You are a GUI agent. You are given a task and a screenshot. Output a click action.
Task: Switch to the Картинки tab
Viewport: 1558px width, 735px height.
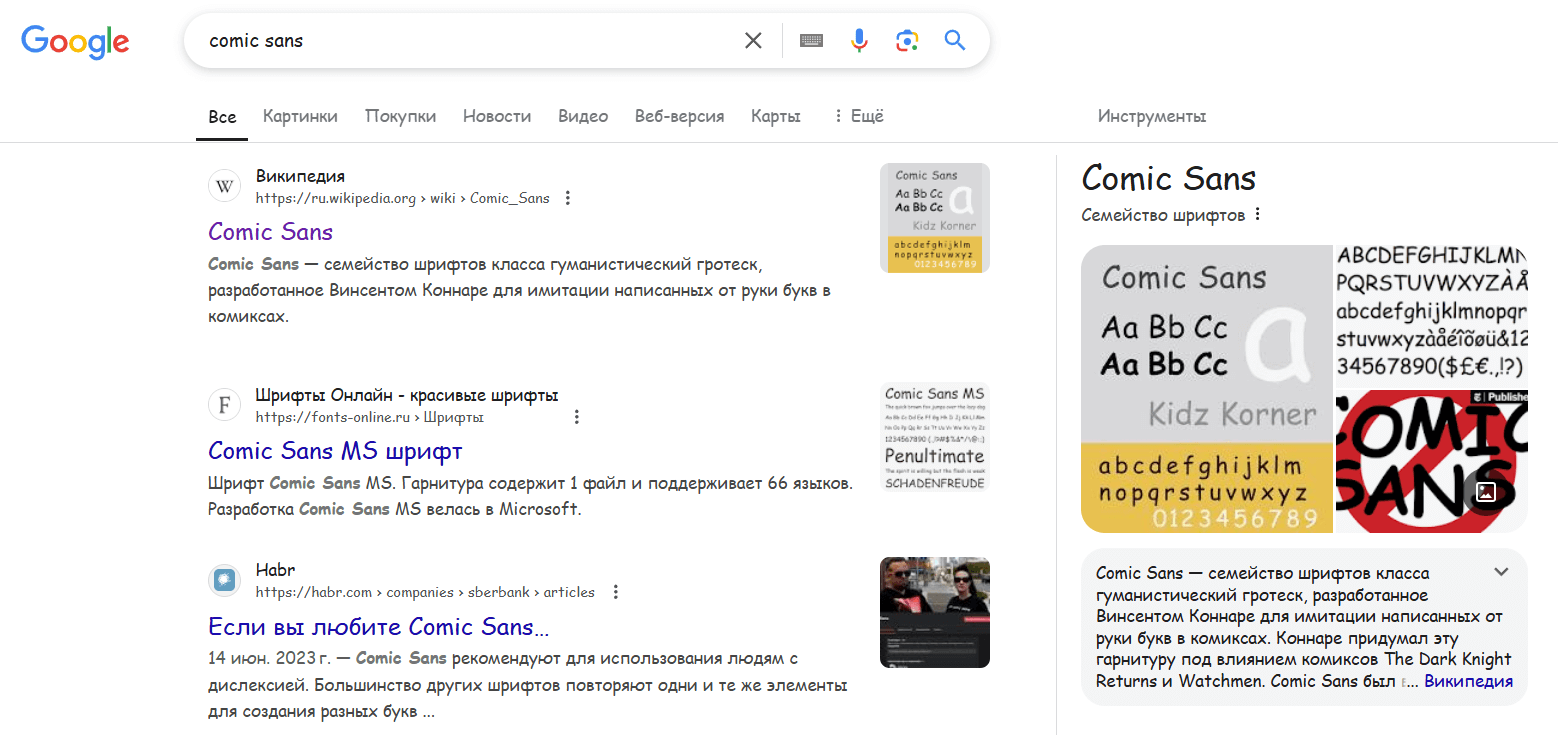pos(300,116)
